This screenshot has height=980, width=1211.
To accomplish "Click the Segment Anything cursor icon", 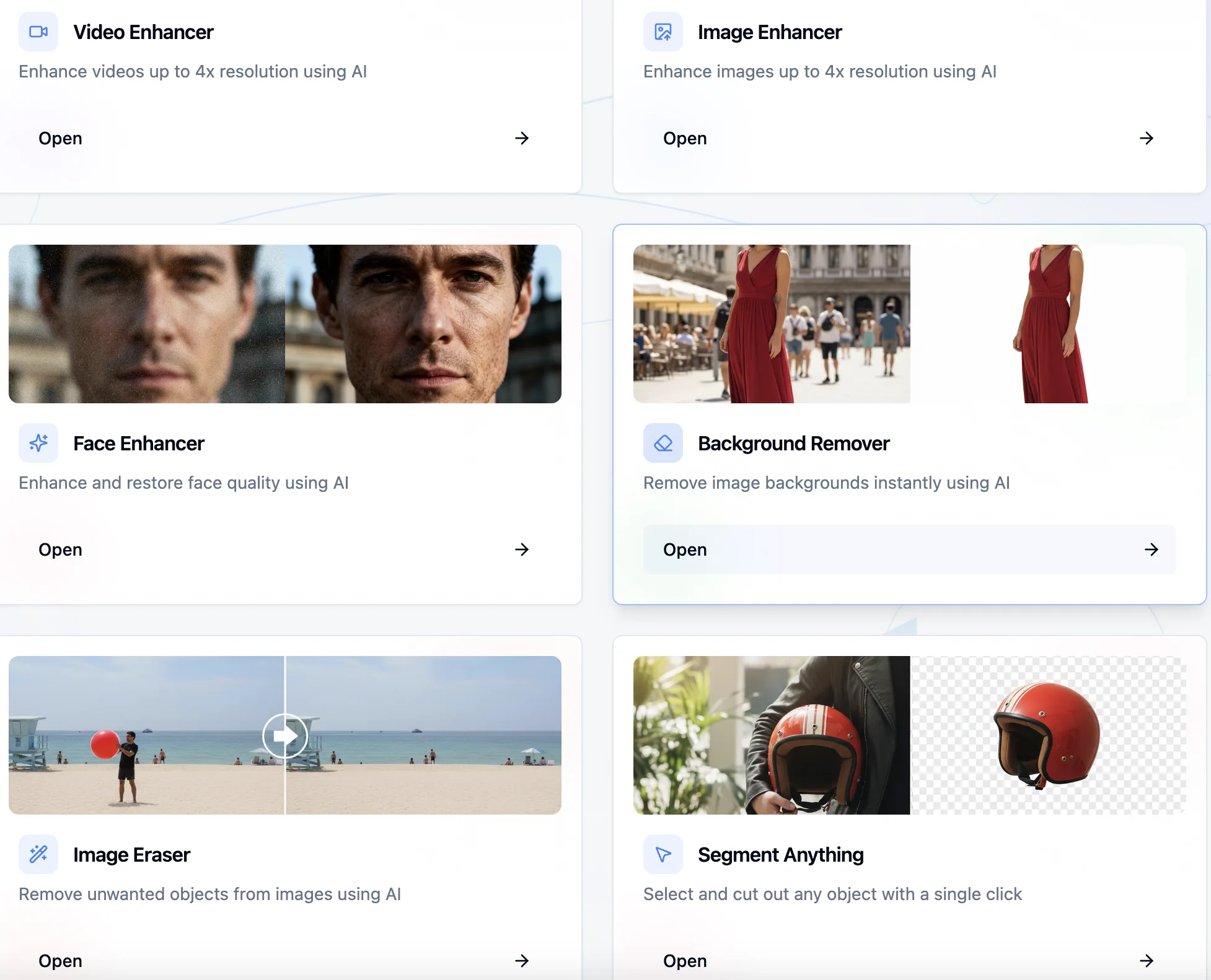I will [663, 854].
